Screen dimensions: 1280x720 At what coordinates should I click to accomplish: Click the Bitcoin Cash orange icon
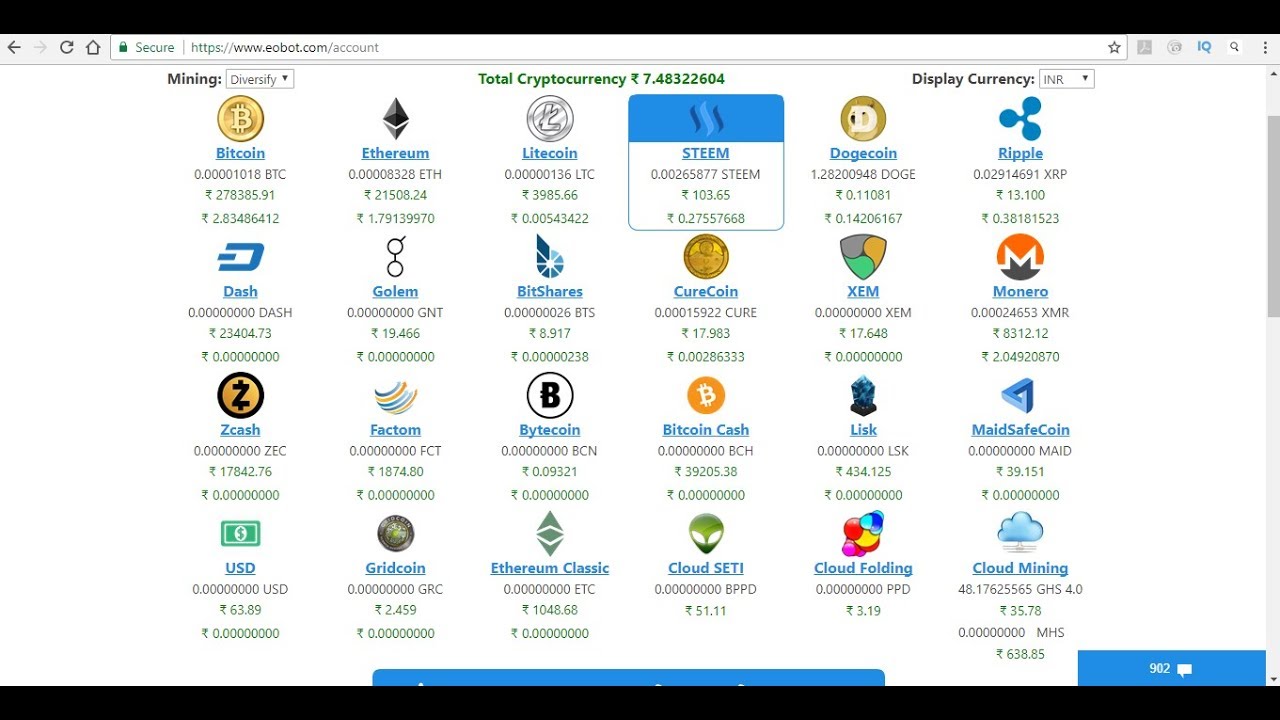[x=706, y=395]
